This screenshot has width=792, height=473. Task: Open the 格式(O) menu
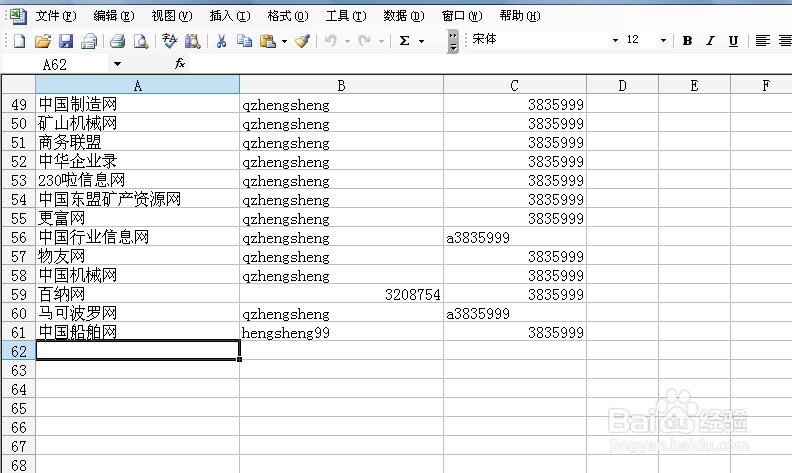[x=288, y=16]
